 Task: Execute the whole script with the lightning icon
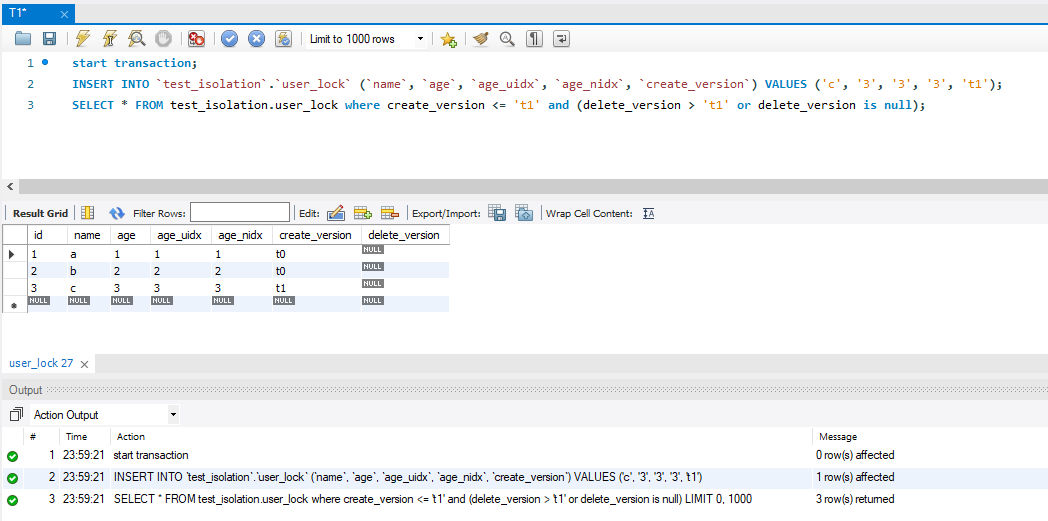[83, 39]
